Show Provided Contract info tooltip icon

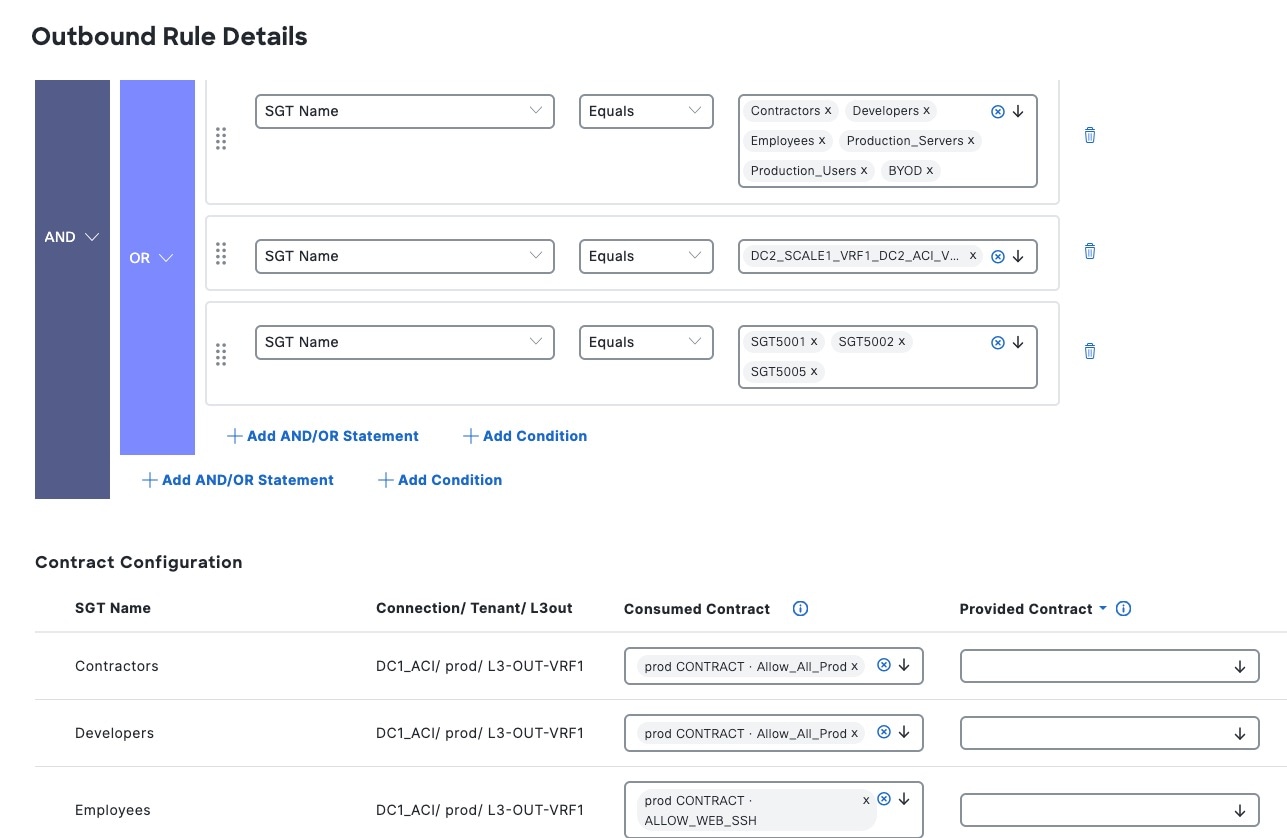1123,609
